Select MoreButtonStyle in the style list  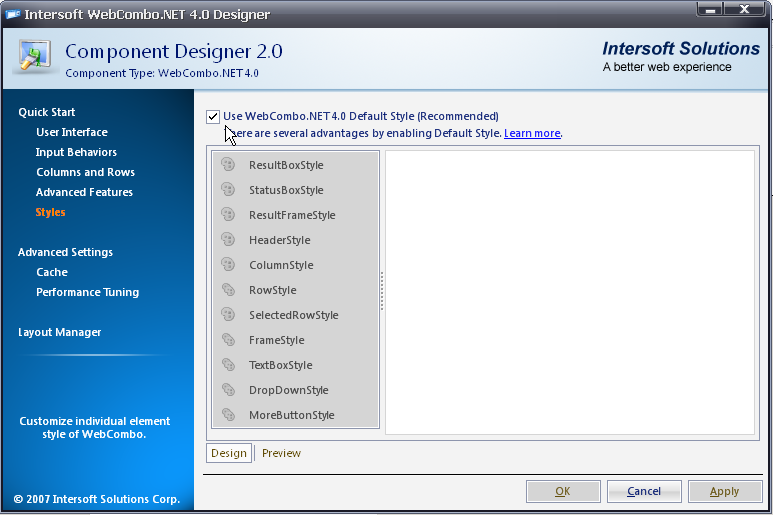295,415
